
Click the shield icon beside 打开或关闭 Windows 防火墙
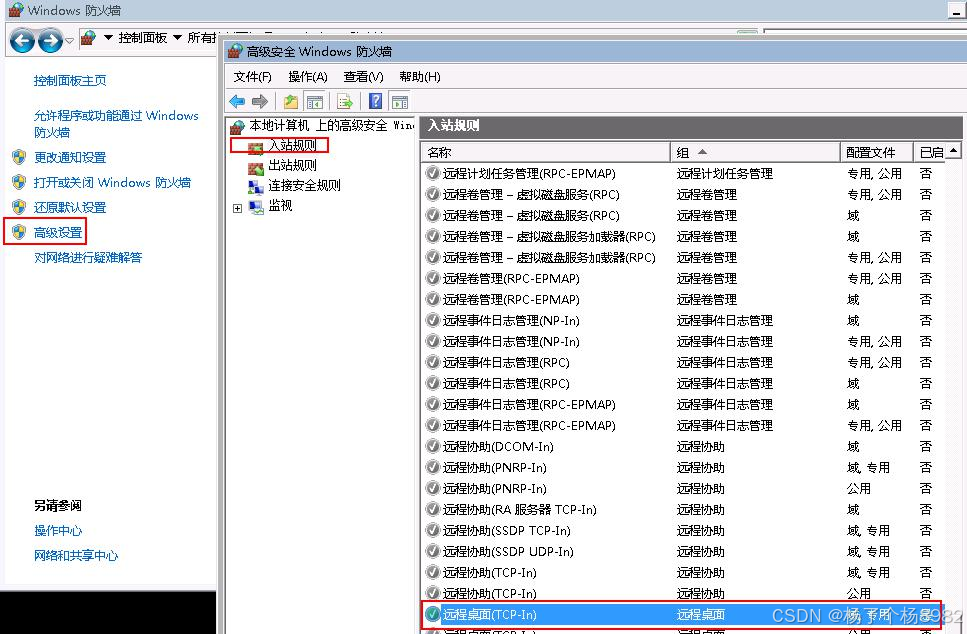pyautogui.click(x=19, y=182)
